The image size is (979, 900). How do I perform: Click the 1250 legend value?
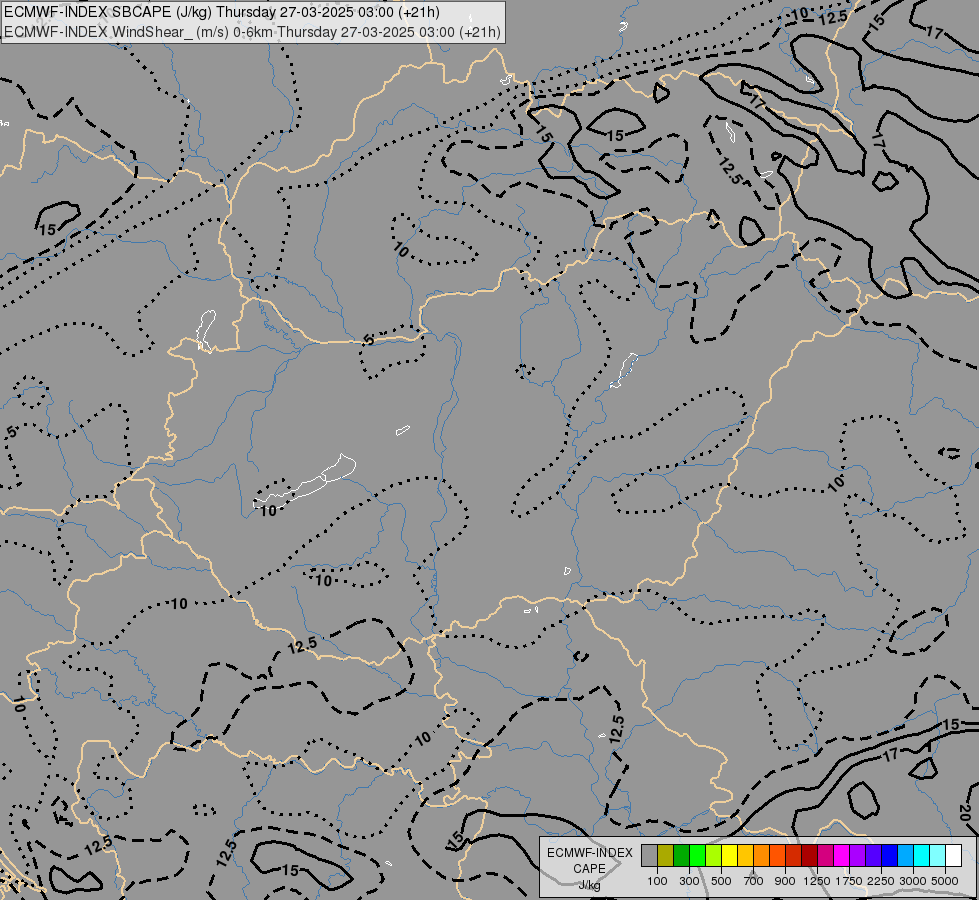pos(817,881)
